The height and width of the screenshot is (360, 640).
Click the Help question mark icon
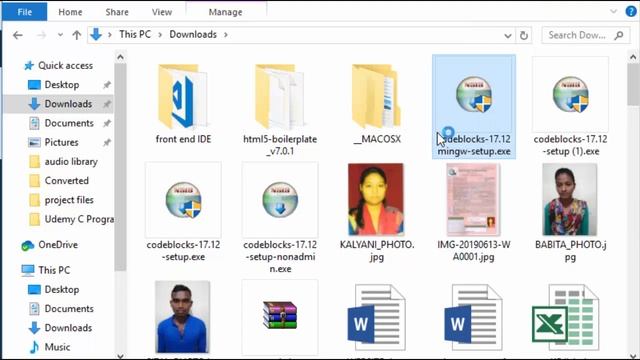pyautogui.click(x=631, y=11)
